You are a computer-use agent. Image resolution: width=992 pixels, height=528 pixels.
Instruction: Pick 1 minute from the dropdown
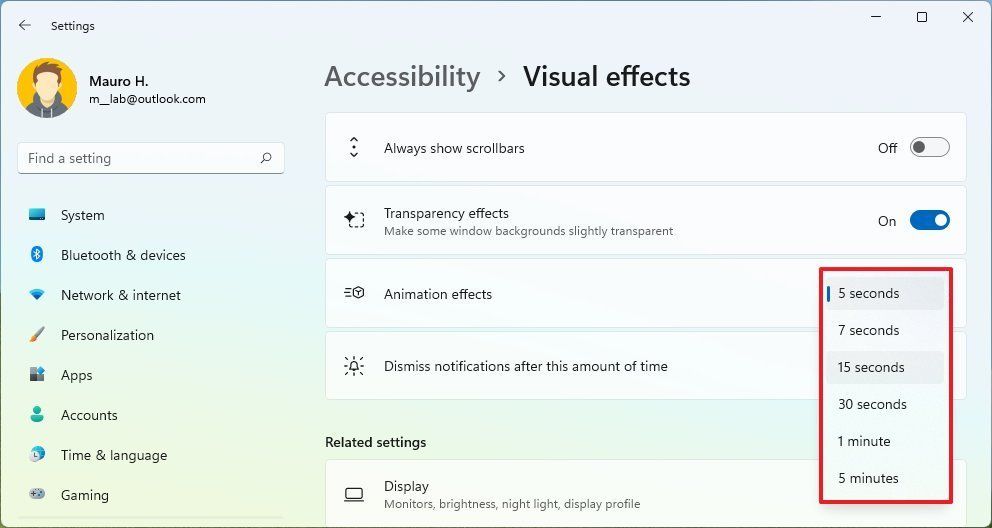click(x=864, y=441)
